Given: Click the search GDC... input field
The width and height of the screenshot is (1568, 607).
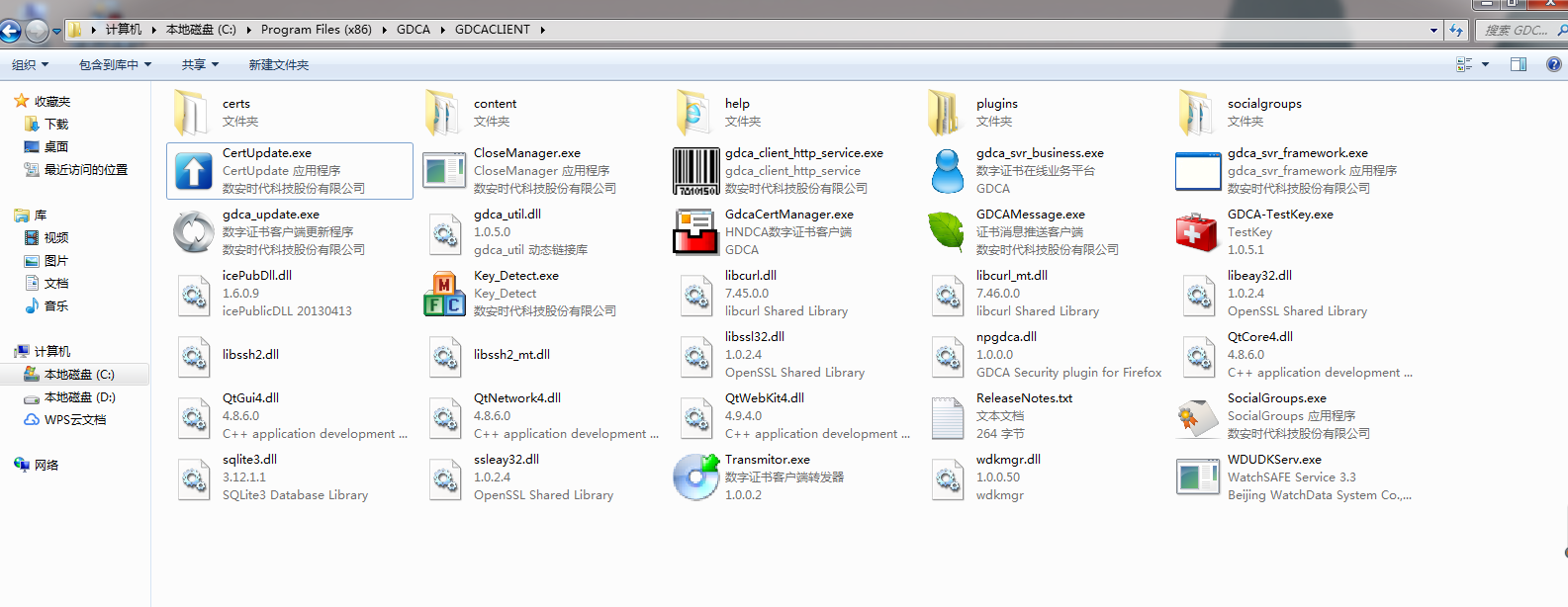Looking at the screenshot, I should (x=1522, y=30).
